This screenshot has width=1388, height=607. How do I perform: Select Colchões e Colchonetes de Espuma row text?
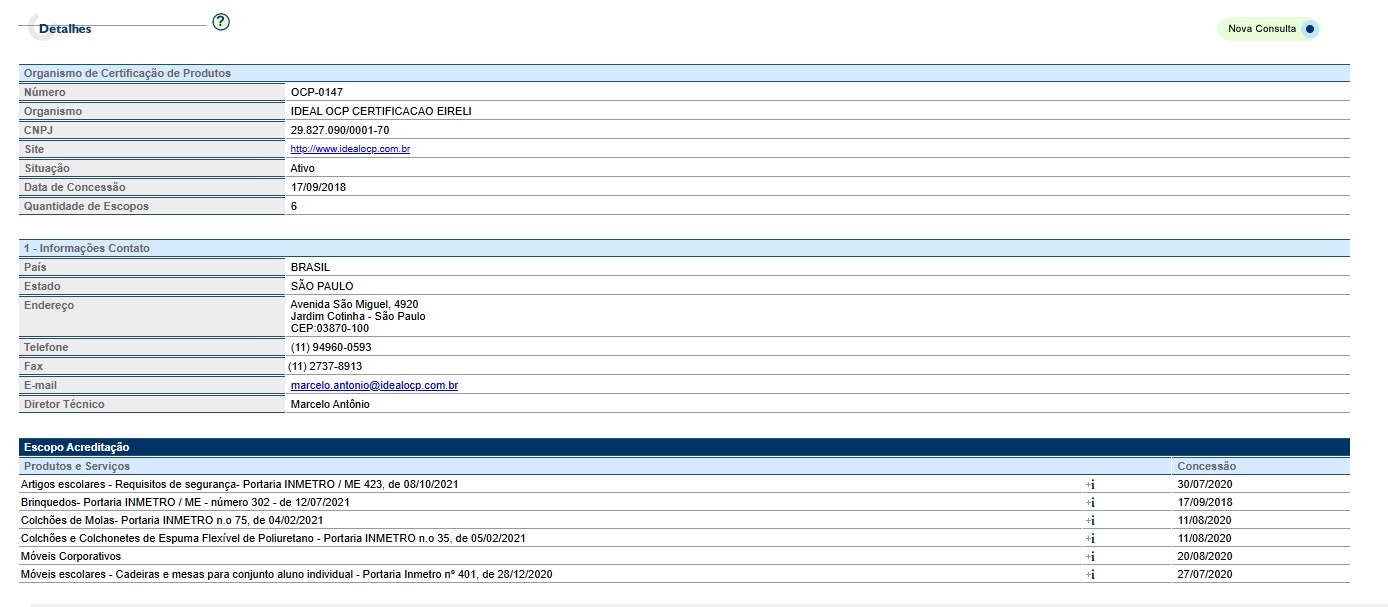273,538
